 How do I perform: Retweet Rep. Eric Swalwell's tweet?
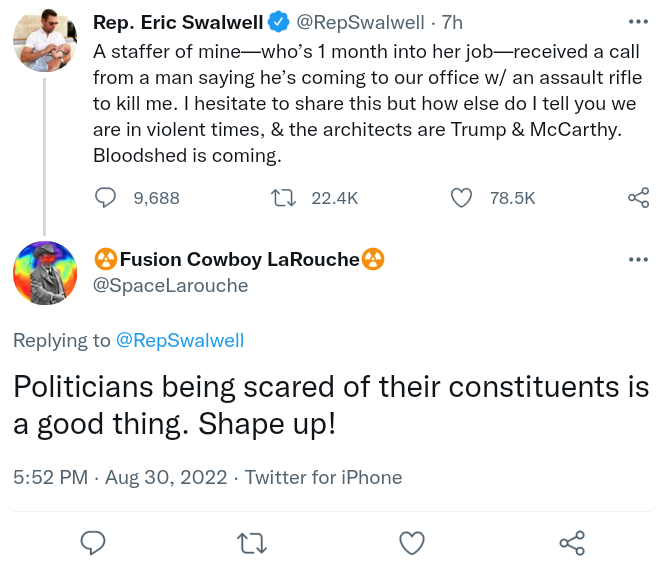(284, 198)
